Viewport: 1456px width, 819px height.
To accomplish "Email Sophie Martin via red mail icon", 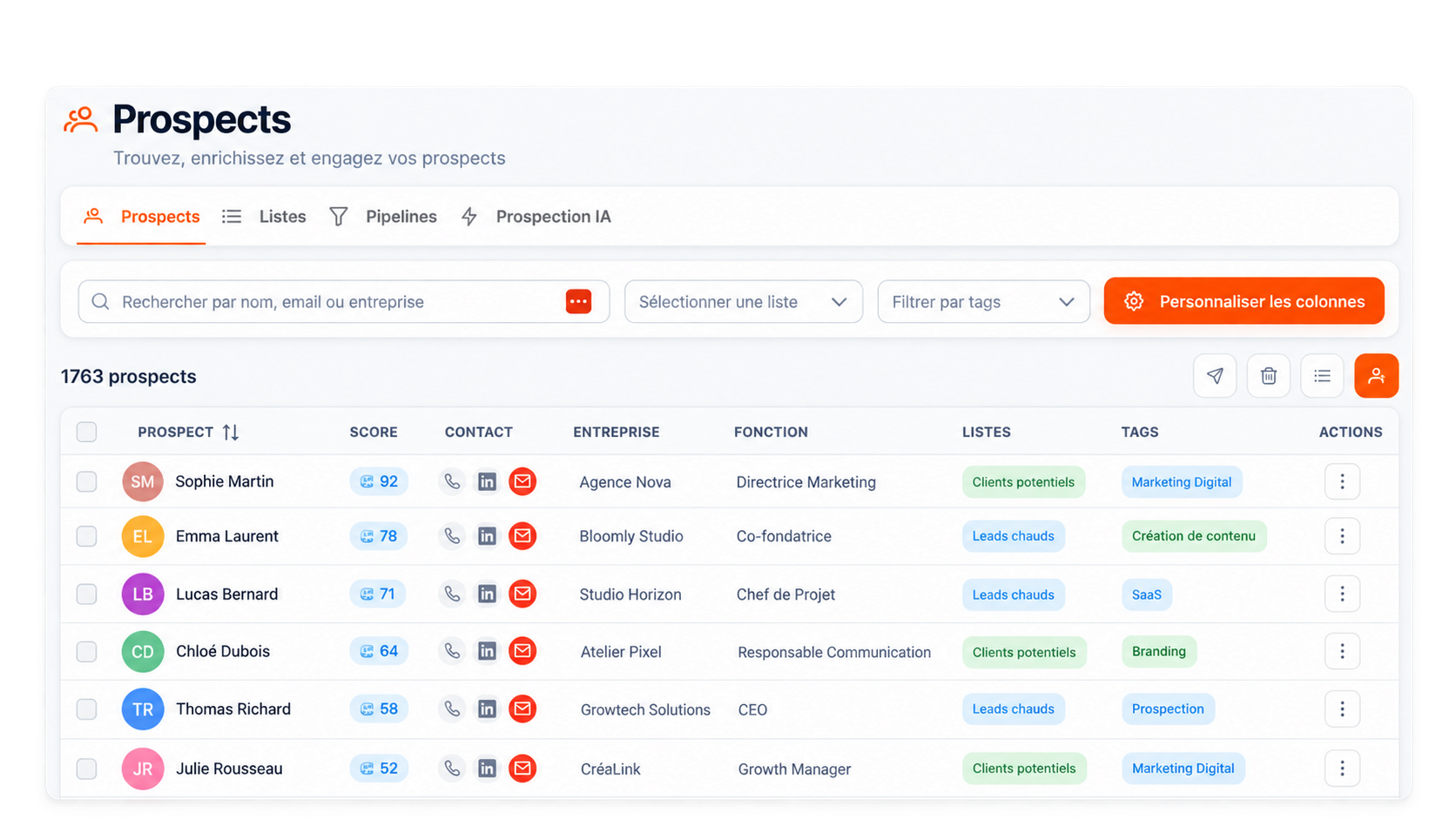I will (x=522, y=481).
